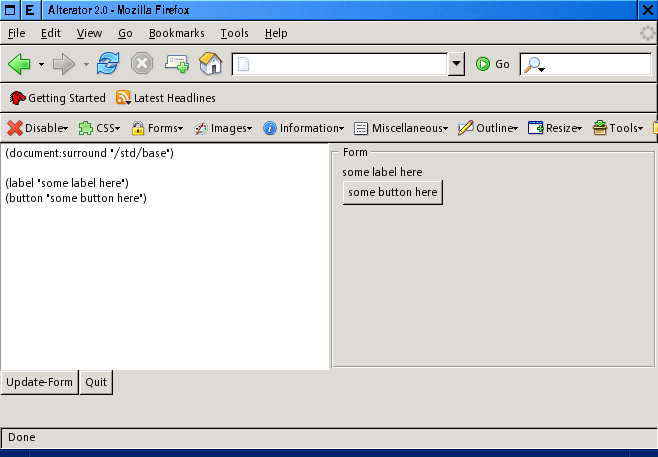The image size is (658, 457).
Task: Open the Tools menu in menu bar
Action: (x=234, y=33)
